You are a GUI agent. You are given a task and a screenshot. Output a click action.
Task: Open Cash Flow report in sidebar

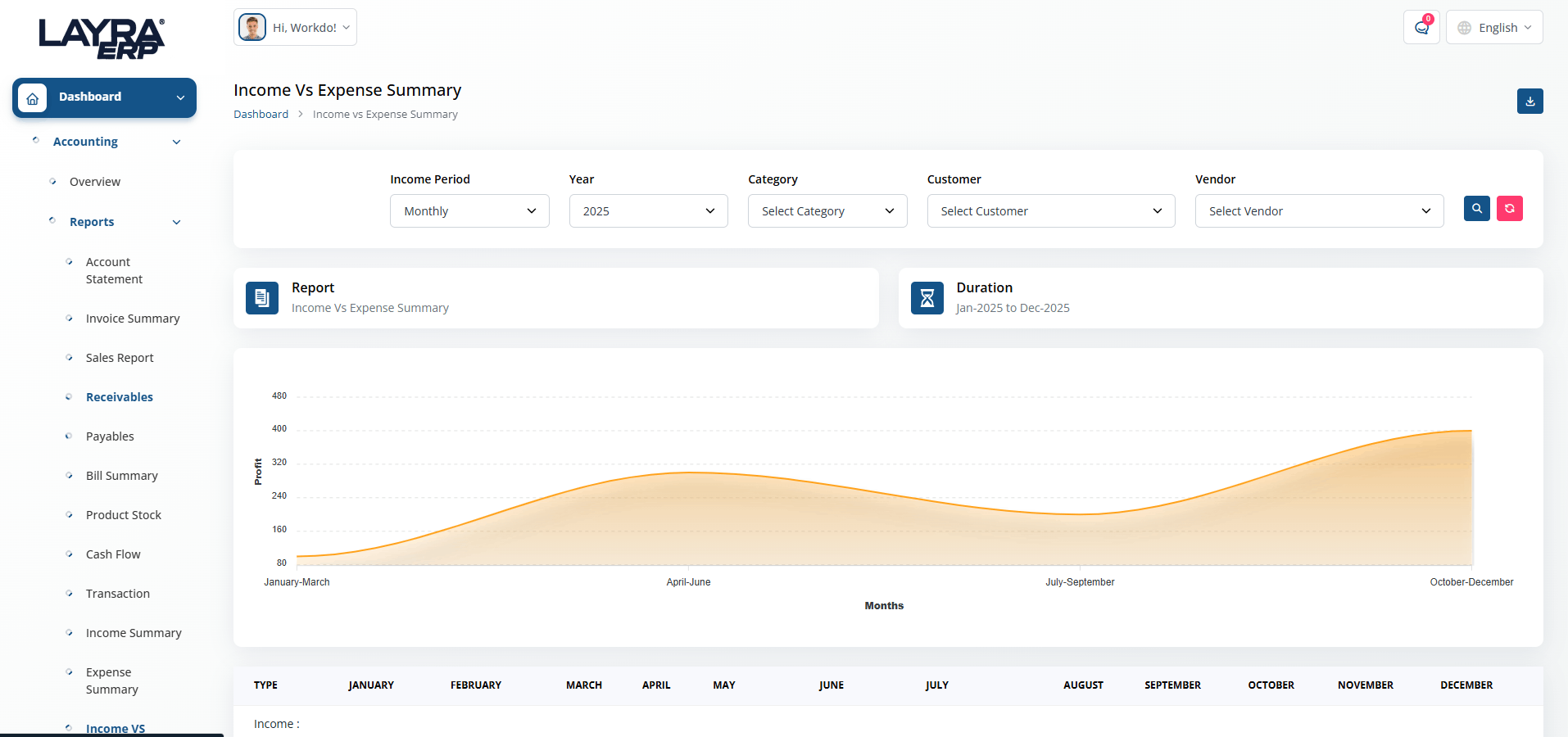coord(113,554)
